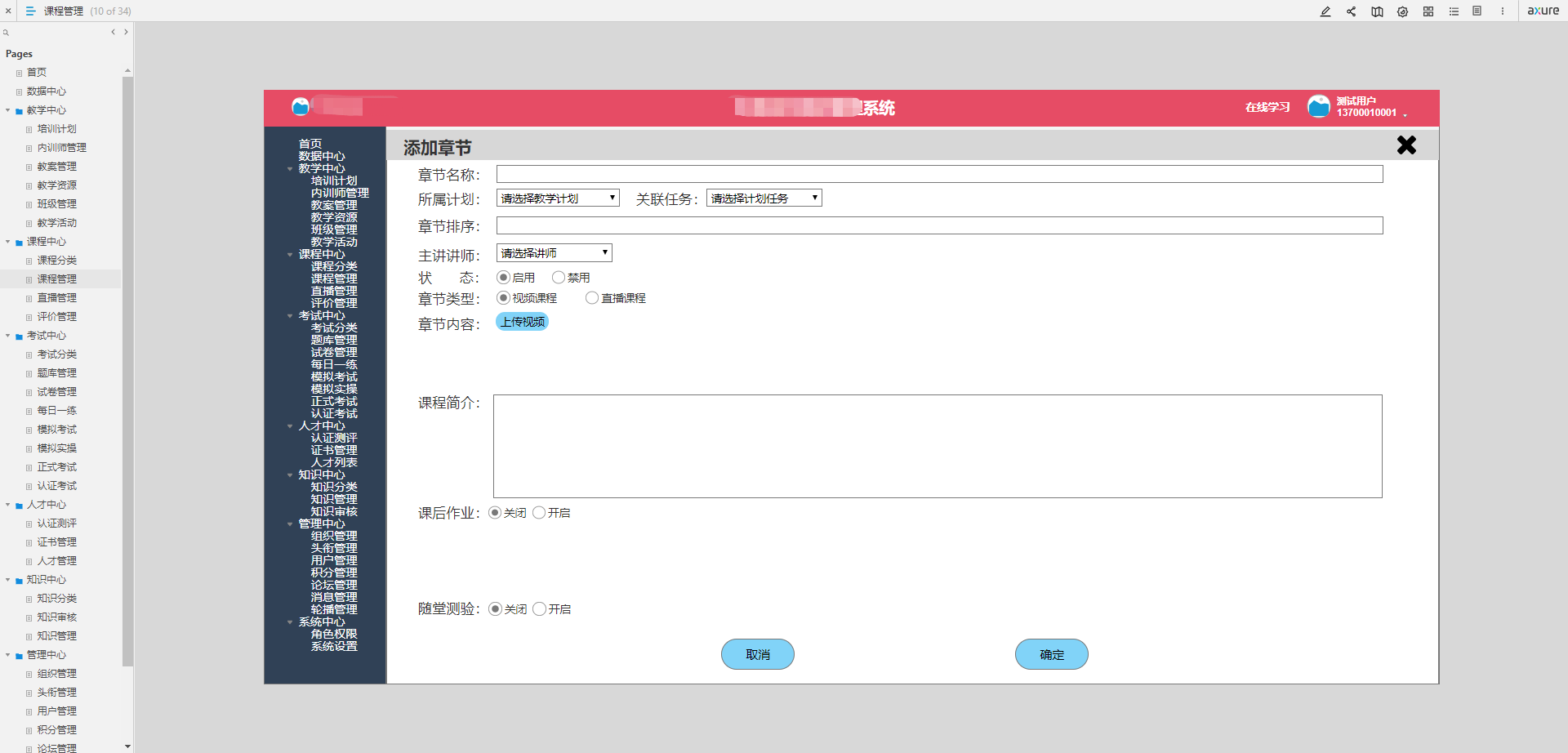Click the 章节排序 input field

940,225
